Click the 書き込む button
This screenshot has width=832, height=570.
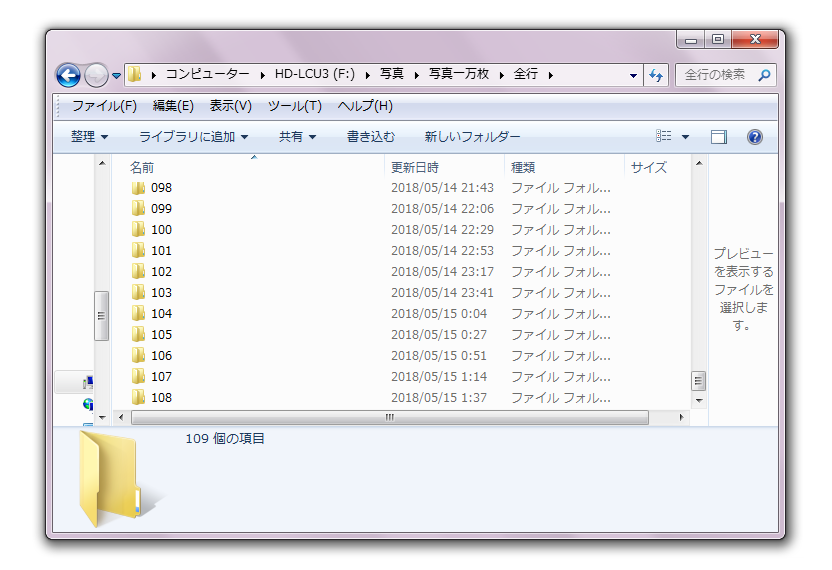tap(371, 137)
